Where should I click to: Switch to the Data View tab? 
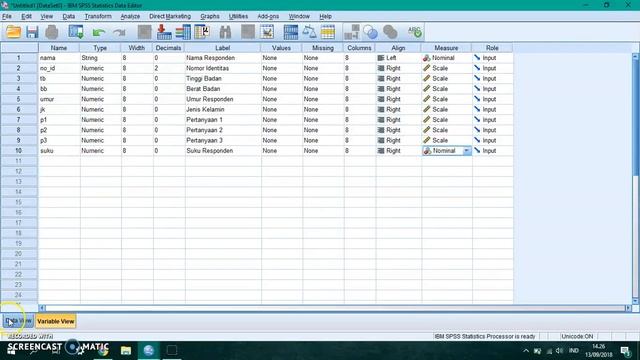(18, 321)
